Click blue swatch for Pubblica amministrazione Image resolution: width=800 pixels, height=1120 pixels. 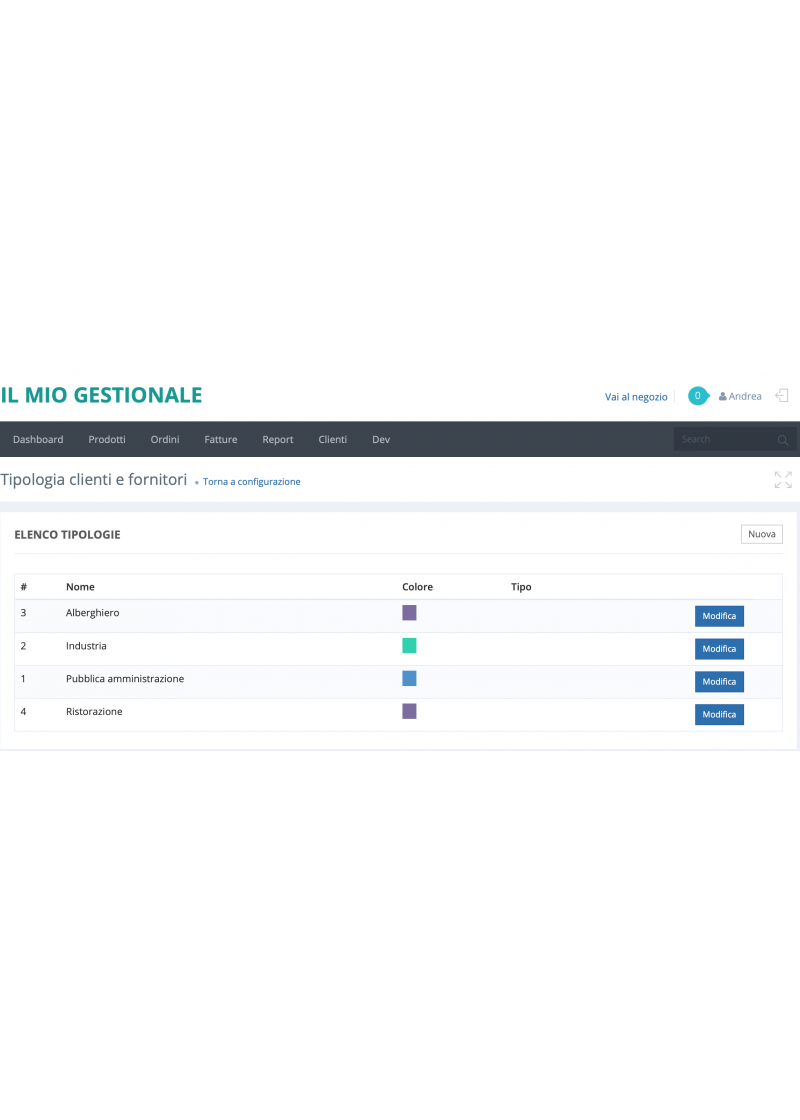(x=409, y=679)
